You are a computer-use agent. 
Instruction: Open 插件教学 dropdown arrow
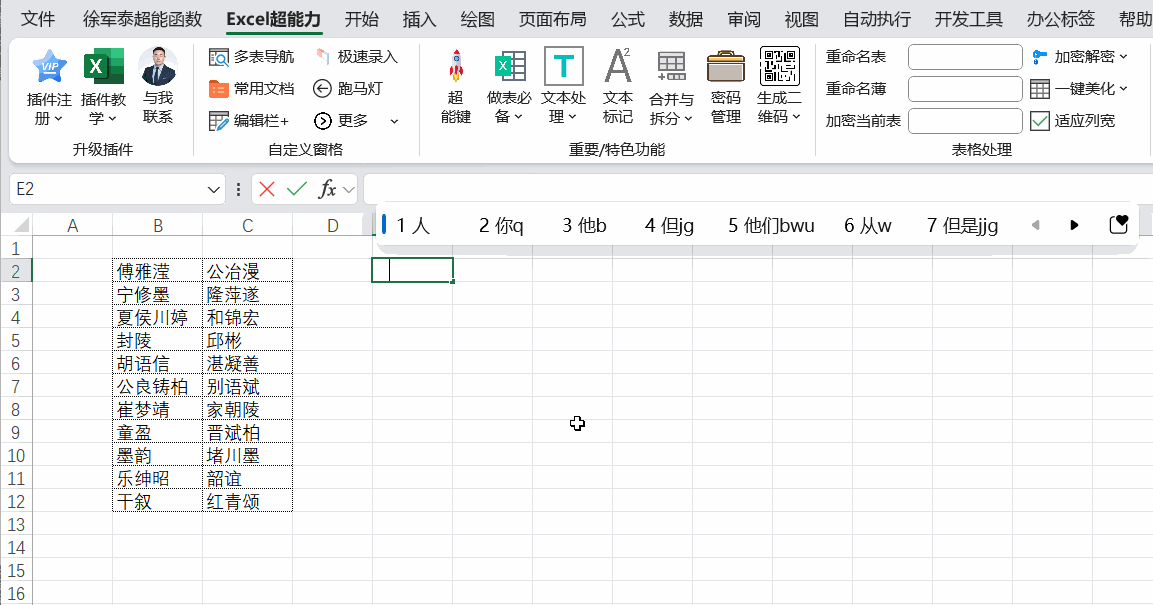pyautogui.click(x=112, y=118)
